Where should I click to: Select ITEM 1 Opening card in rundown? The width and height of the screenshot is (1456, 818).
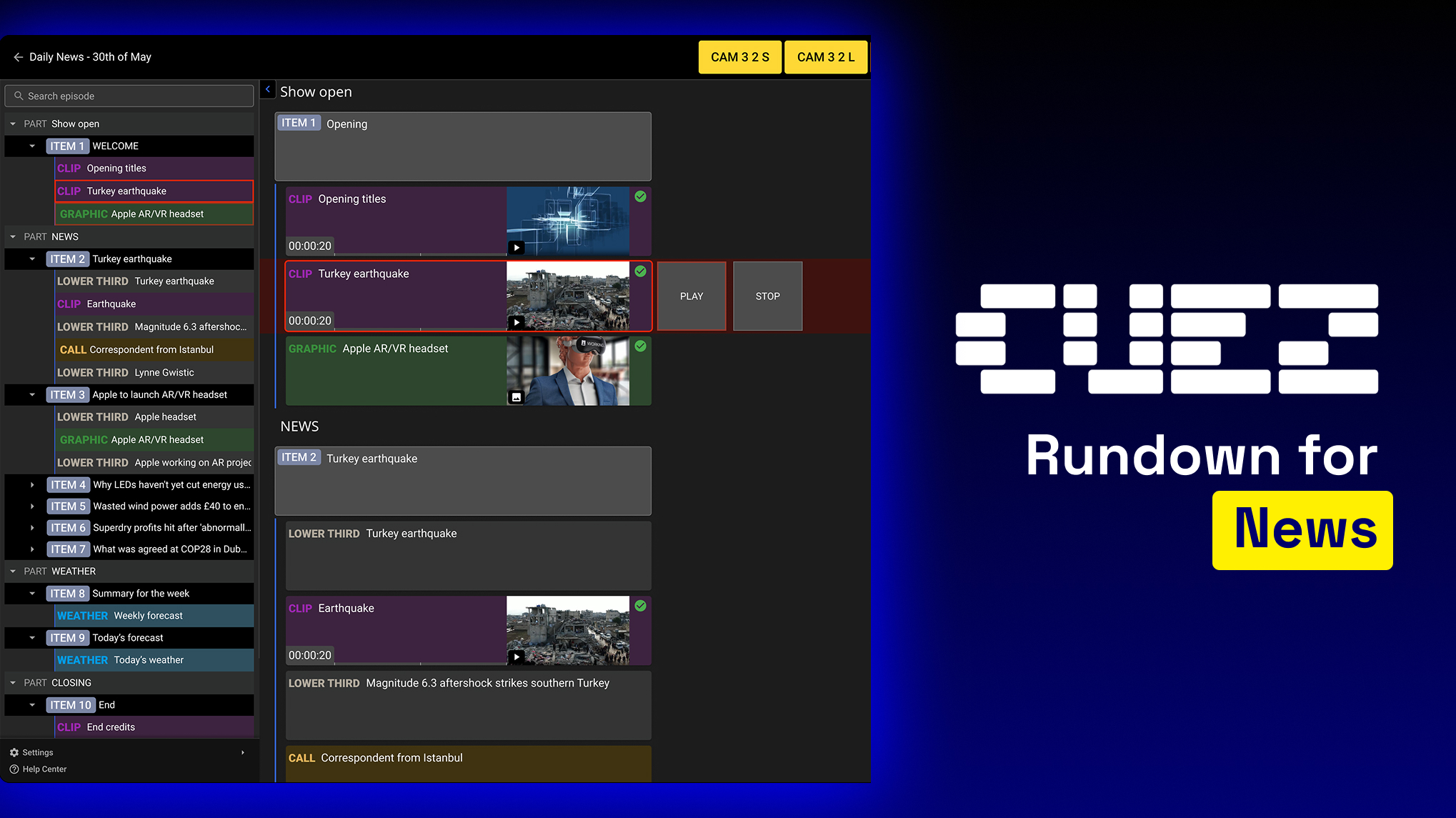tap(463, 146)
